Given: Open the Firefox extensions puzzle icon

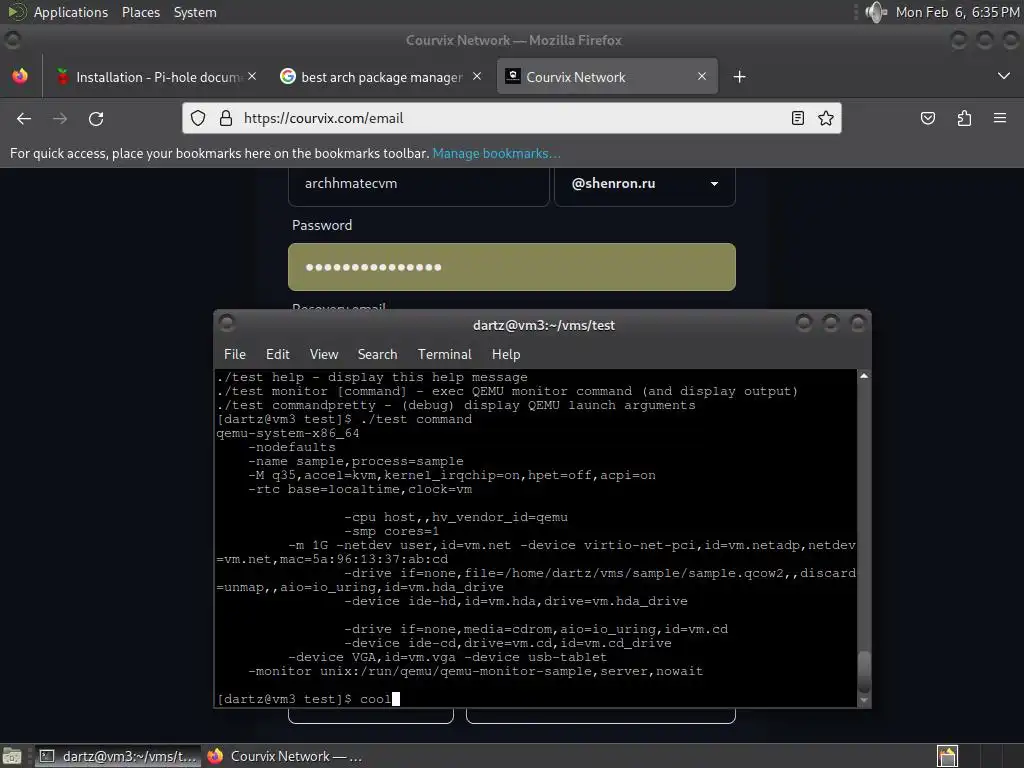Looking at the screenshot, I should pos(964,118).
